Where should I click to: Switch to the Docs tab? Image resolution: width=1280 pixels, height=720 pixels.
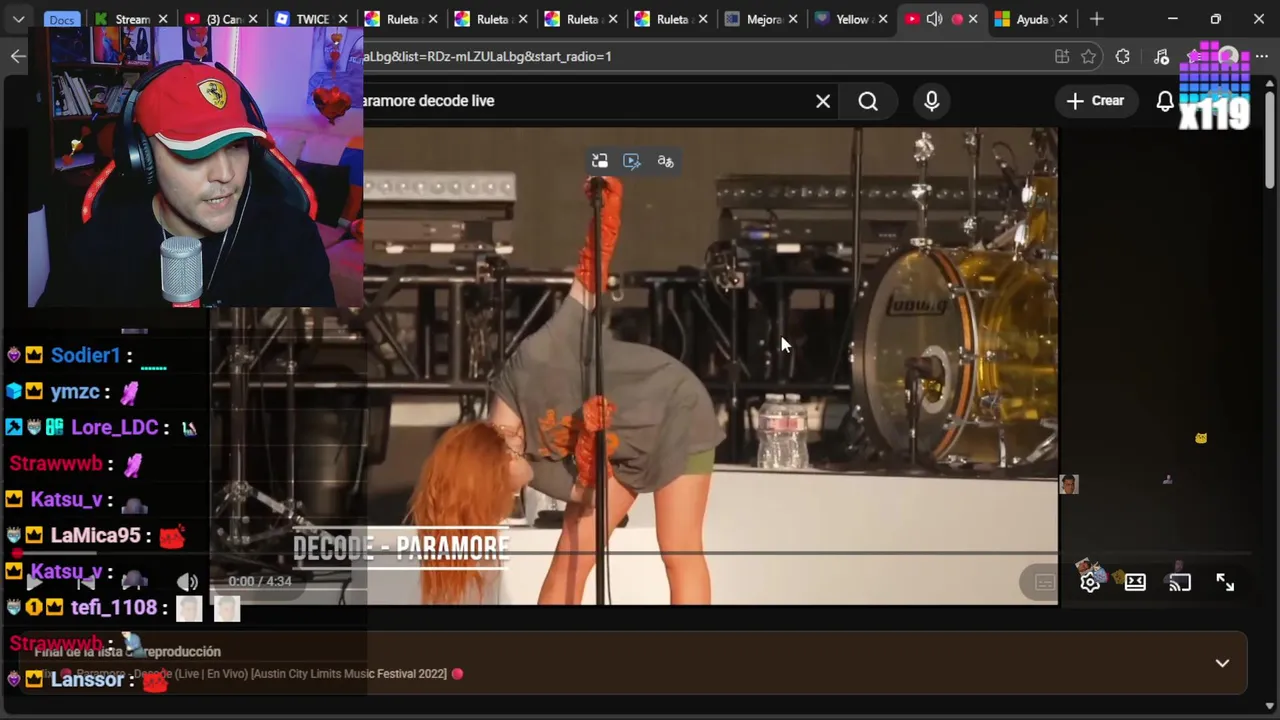point(62,19)
